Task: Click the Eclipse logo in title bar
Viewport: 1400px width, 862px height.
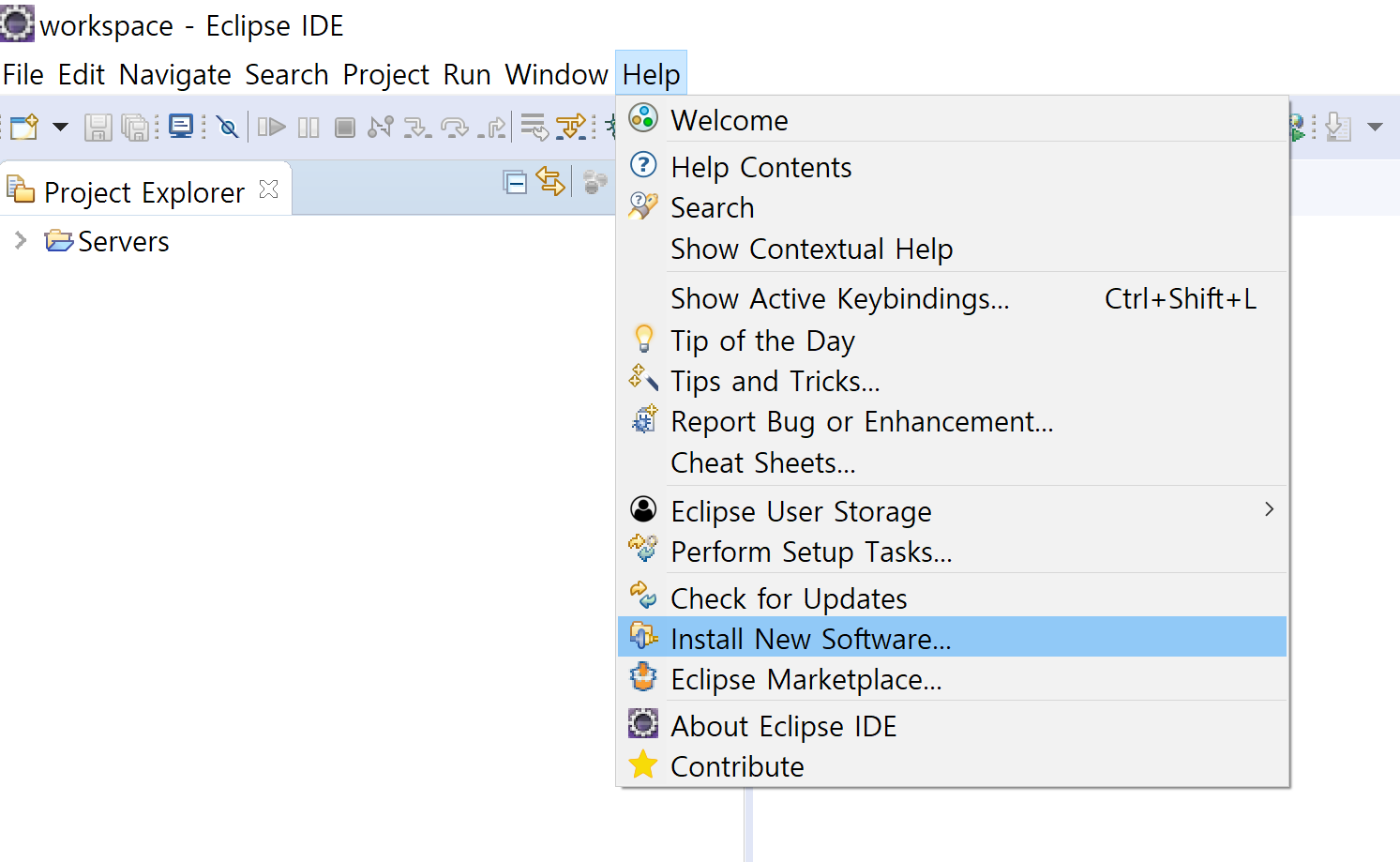Action: click(x=17, y=23)
